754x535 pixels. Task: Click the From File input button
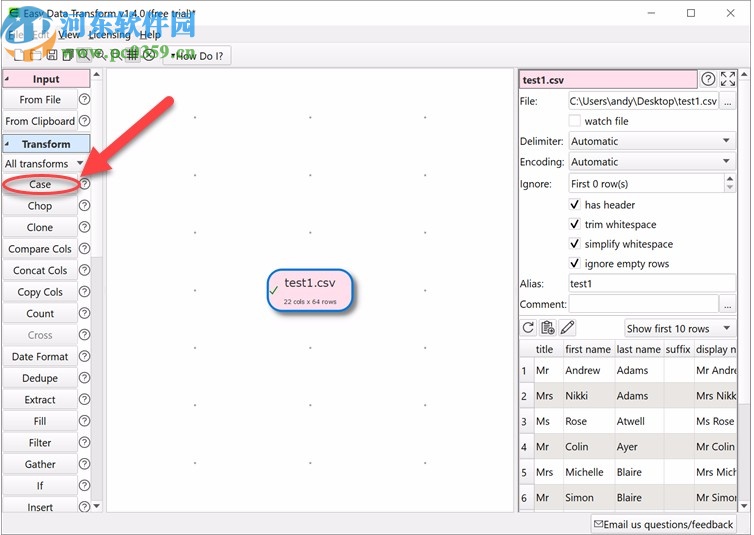[40, 100]
